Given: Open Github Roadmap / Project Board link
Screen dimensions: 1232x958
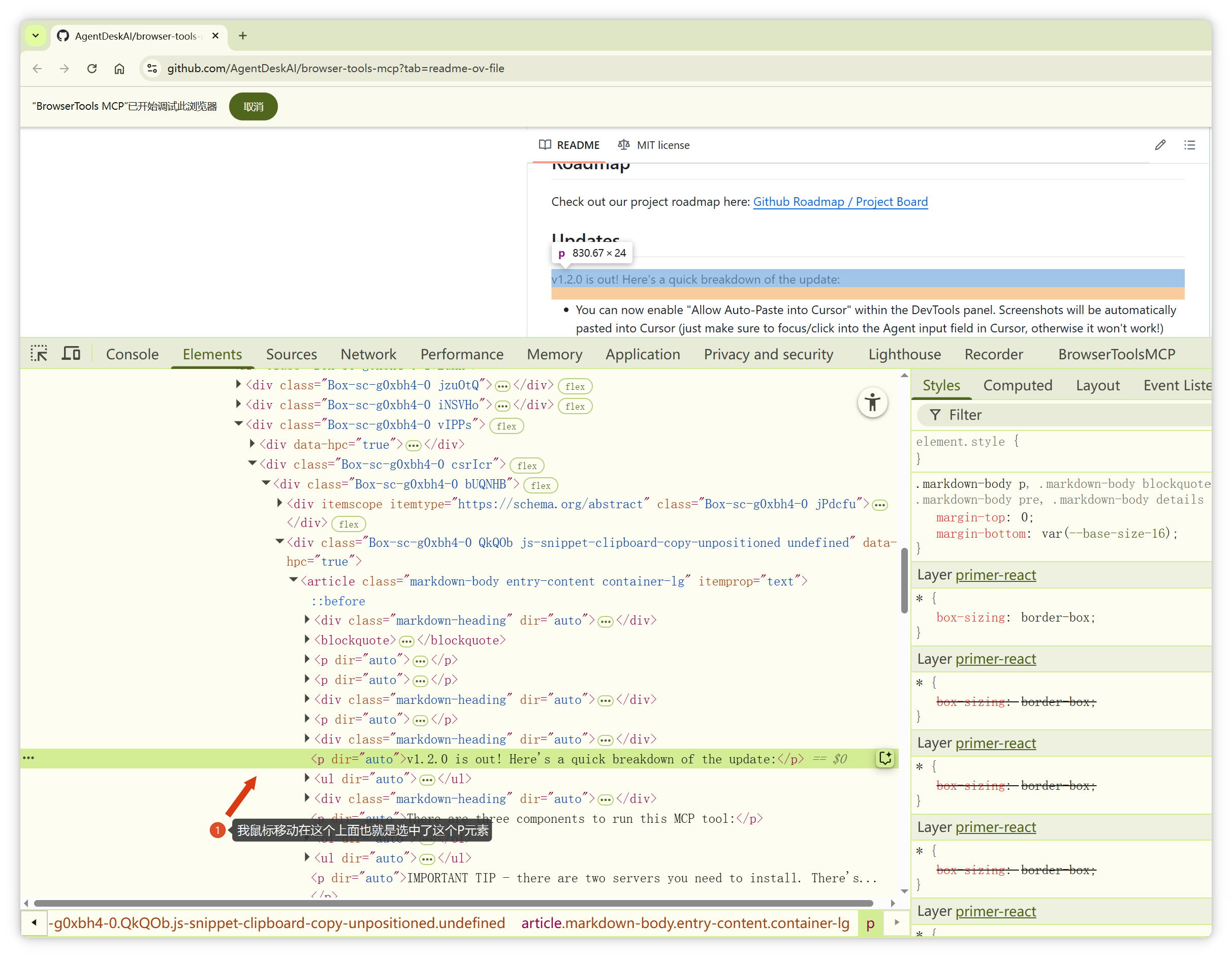Looking at the screenshot, I should (x=840, y=202).
